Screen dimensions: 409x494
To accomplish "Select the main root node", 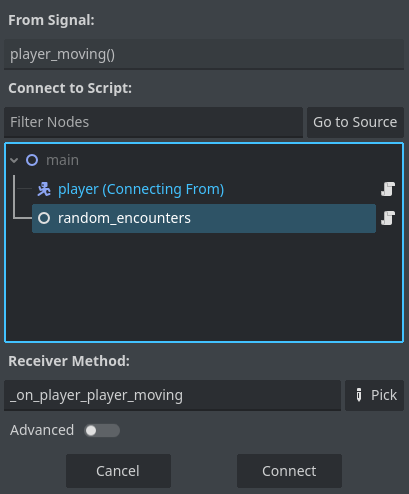I will (x=62, y=160).
